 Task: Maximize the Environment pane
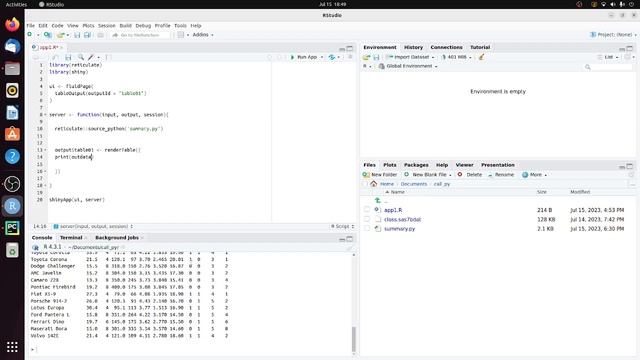click(630, 48)
